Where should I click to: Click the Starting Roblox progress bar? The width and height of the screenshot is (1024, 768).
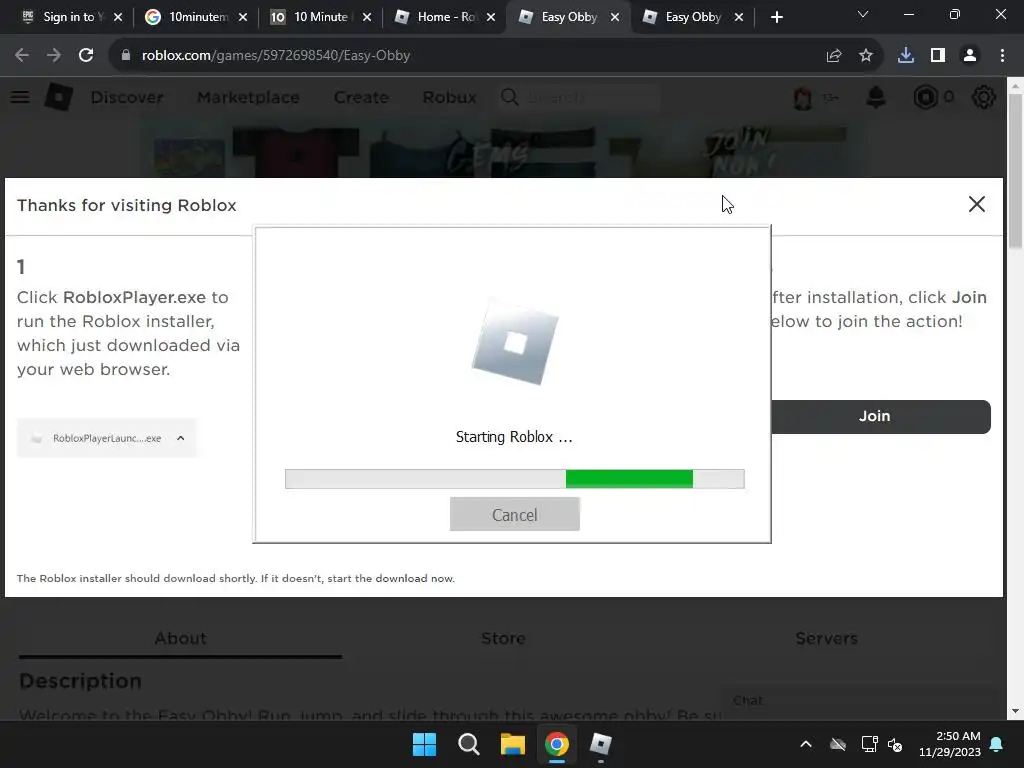(515, 479)
